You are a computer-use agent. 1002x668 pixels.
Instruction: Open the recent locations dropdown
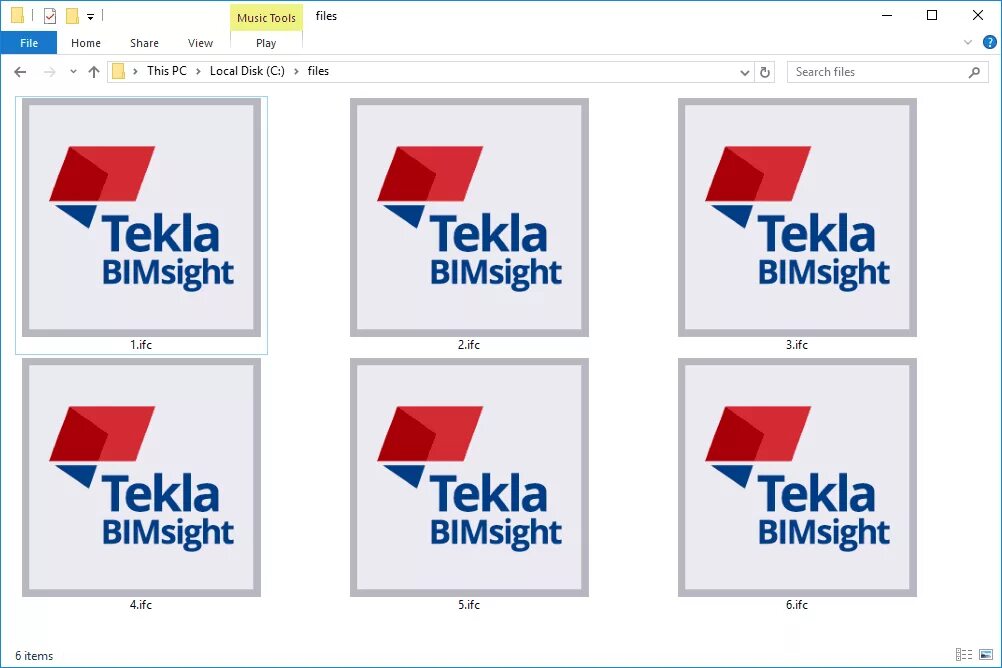click(x=73, y=72)
